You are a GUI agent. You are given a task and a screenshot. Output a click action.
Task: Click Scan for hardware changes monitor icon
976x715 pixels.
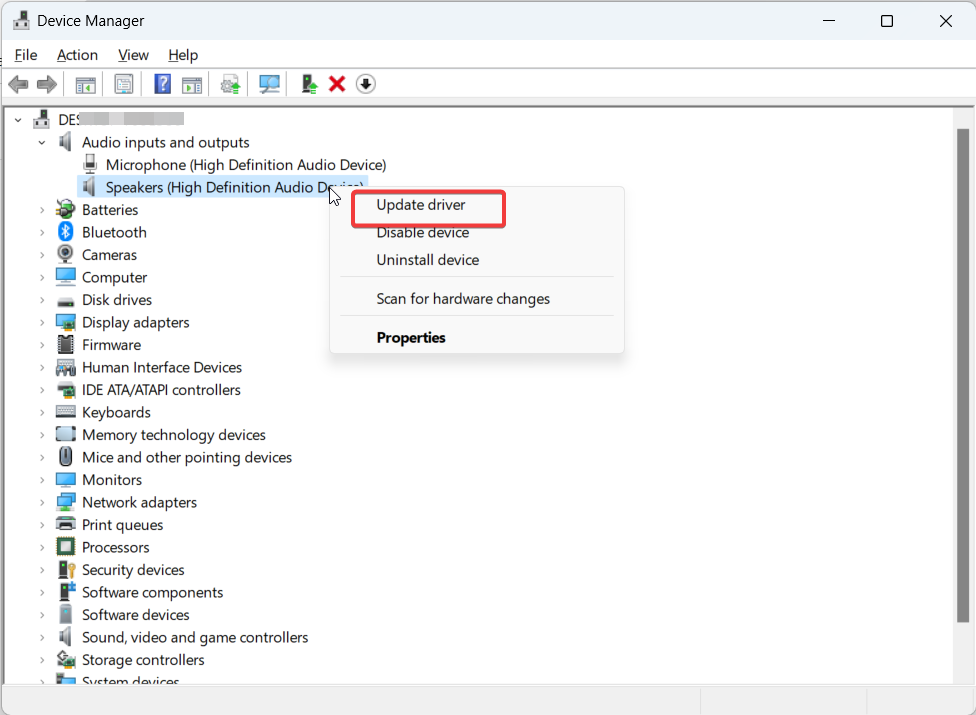pos(269,84)
